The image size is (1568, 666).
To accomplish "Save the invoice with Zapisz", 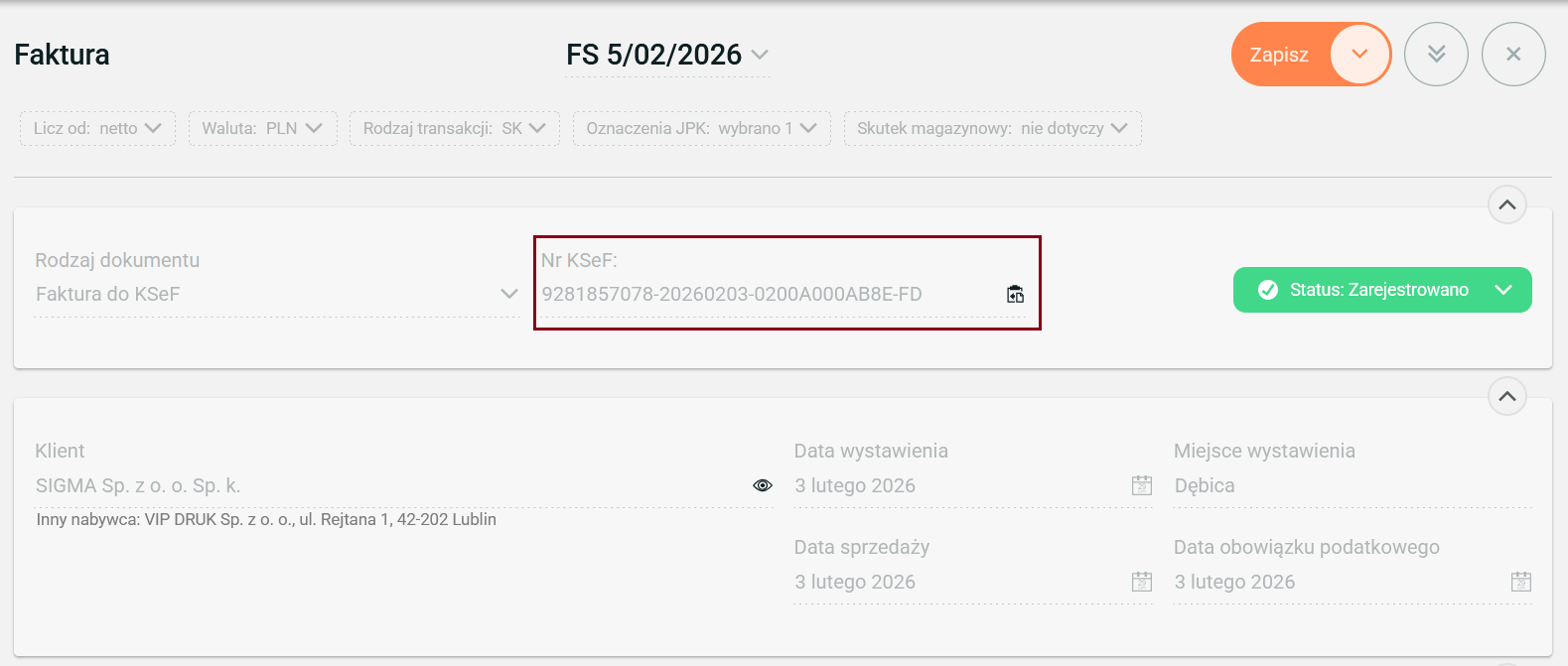I will [x=1279, y=55].
